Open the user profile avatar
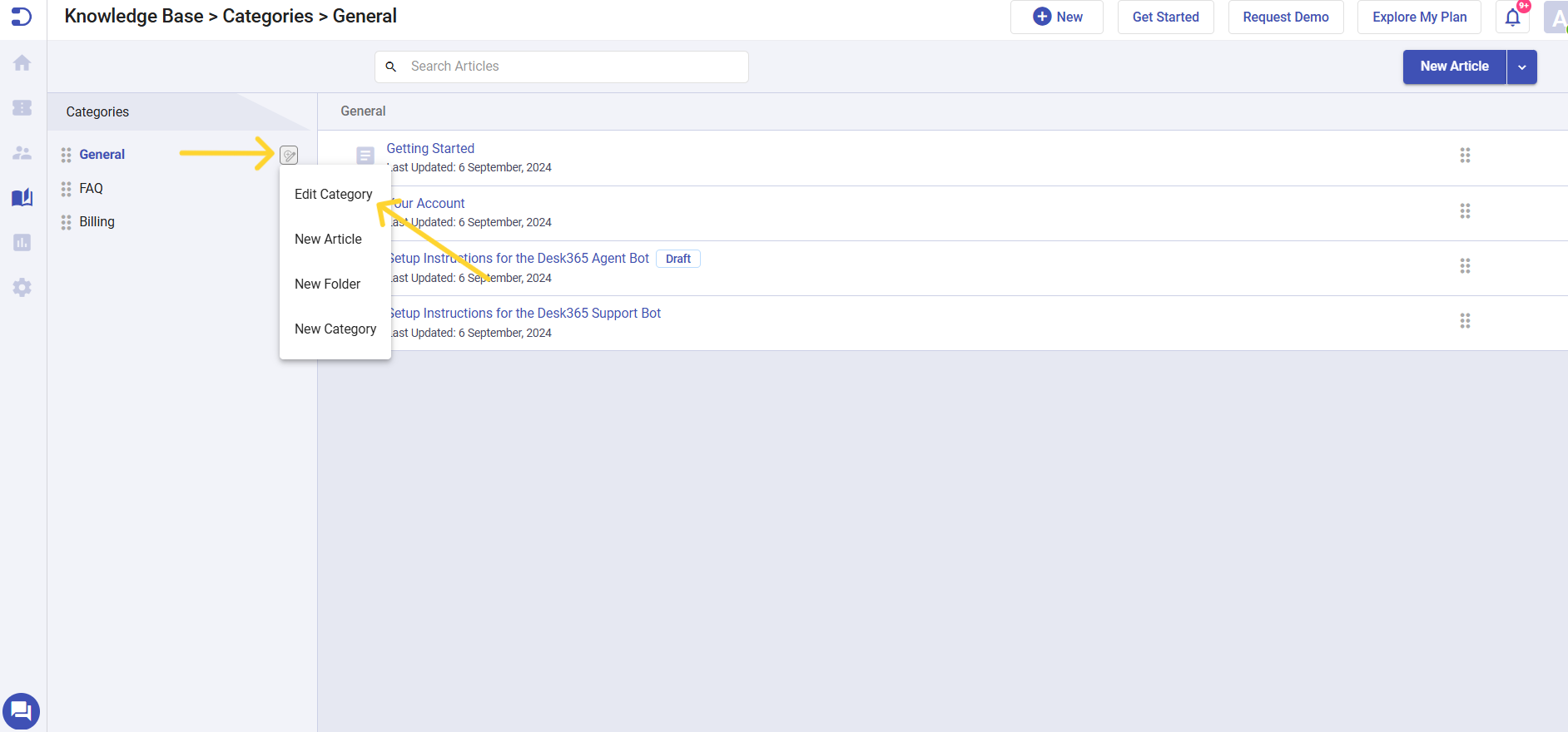The width and height of the screenshot is (1568, 732). click(x=1556, y=17)
